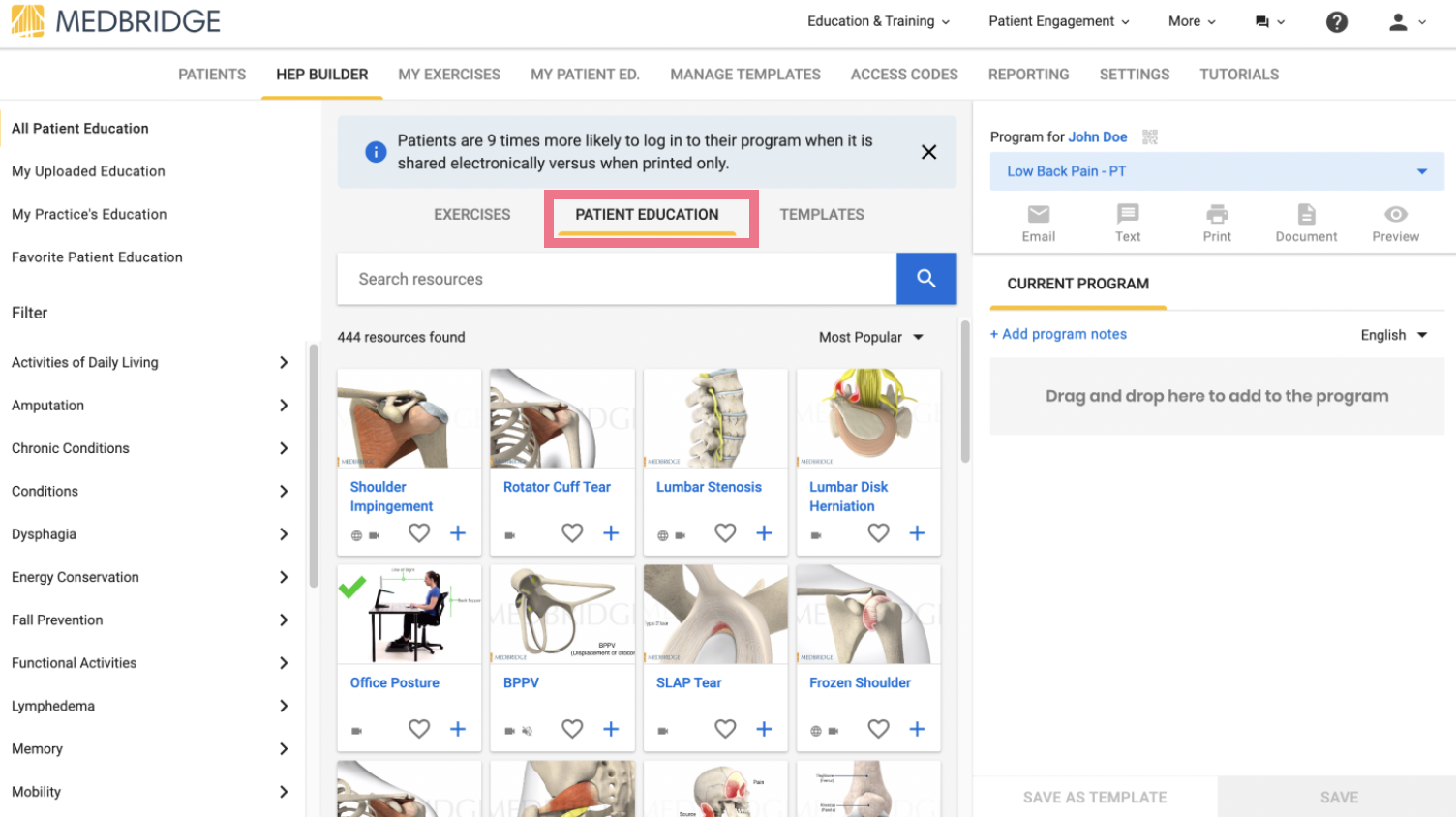Click the QR code icon beside John Doe
The height and width of the screenshot is (817, 1456).
1150,136
